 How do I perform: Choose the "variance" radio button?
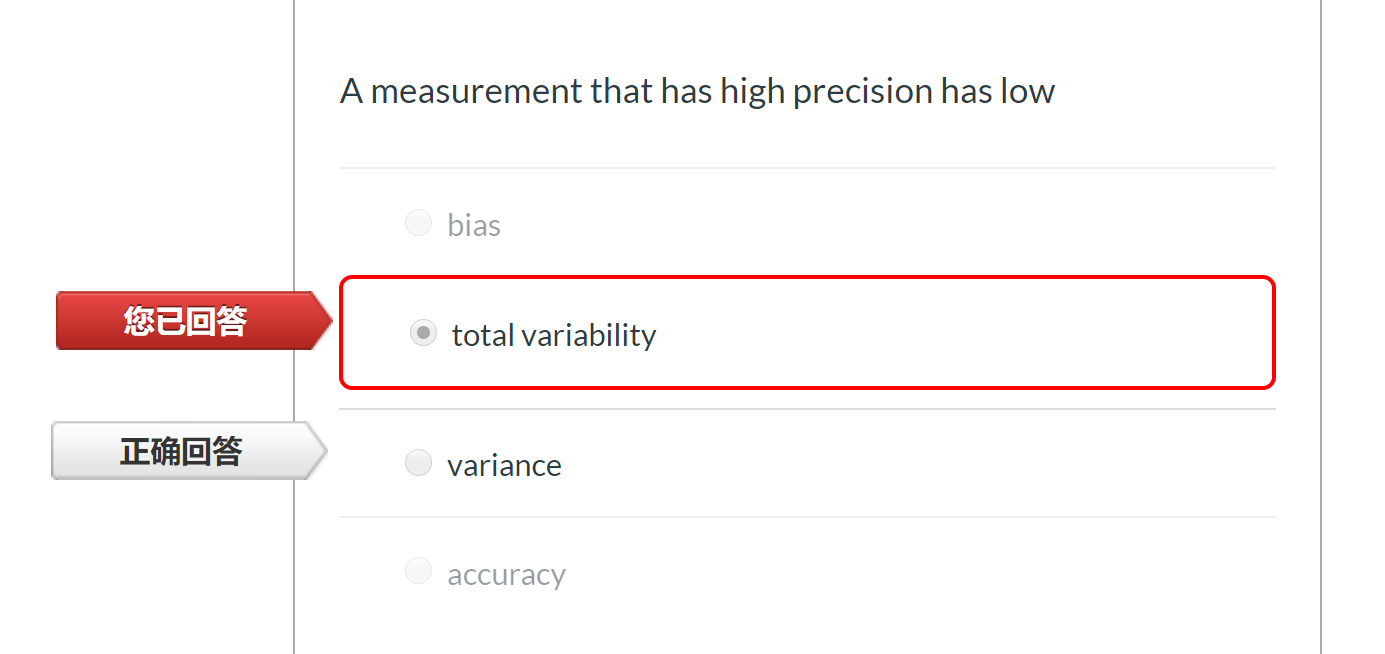click(418, 463)
